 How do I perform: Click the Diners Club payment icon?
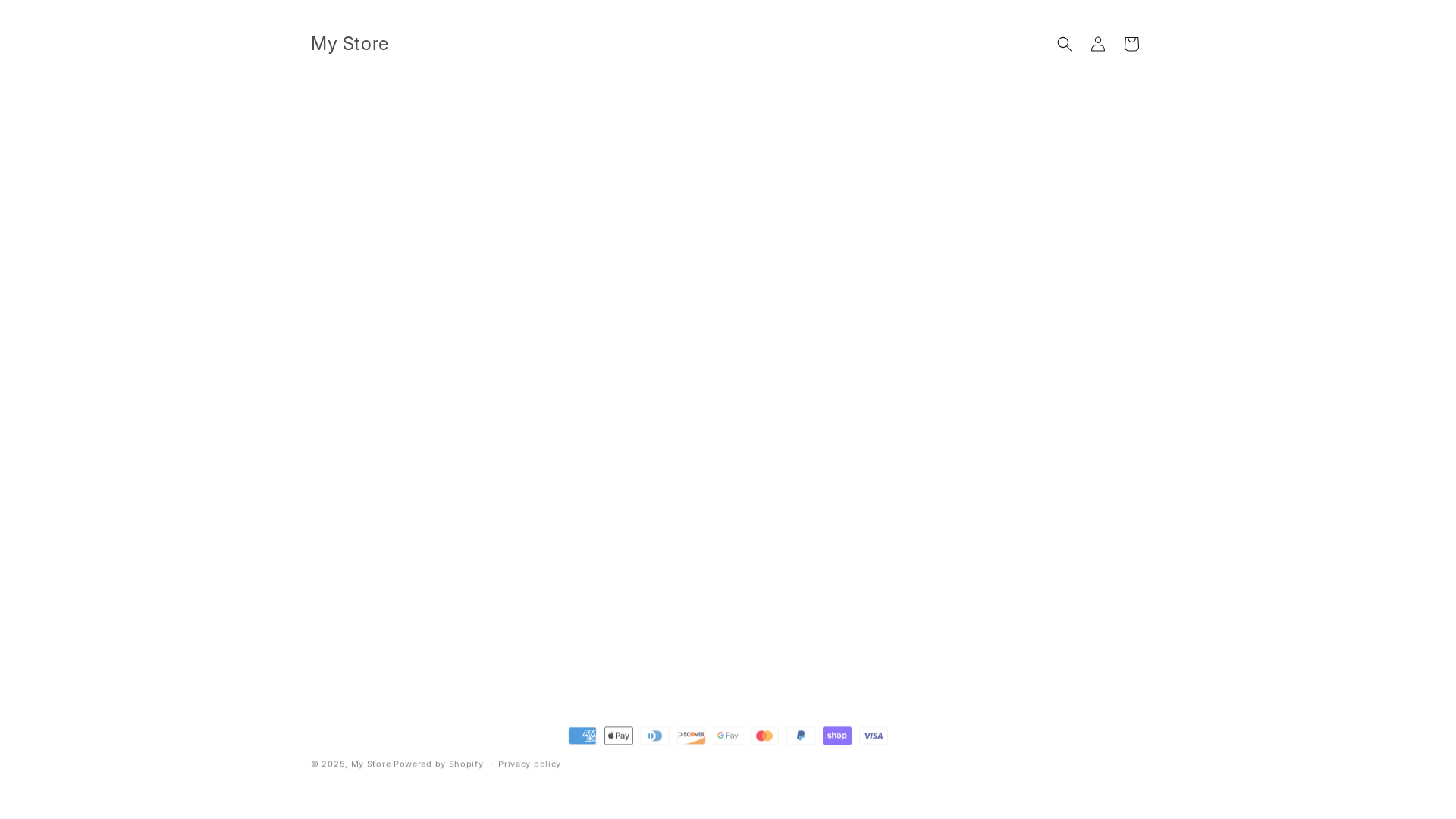[655, 736]
